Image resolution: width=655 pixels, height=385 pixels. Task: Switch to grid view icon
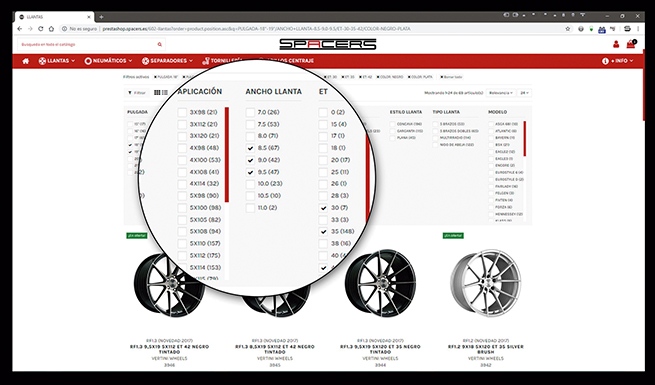tap(157, 93)
